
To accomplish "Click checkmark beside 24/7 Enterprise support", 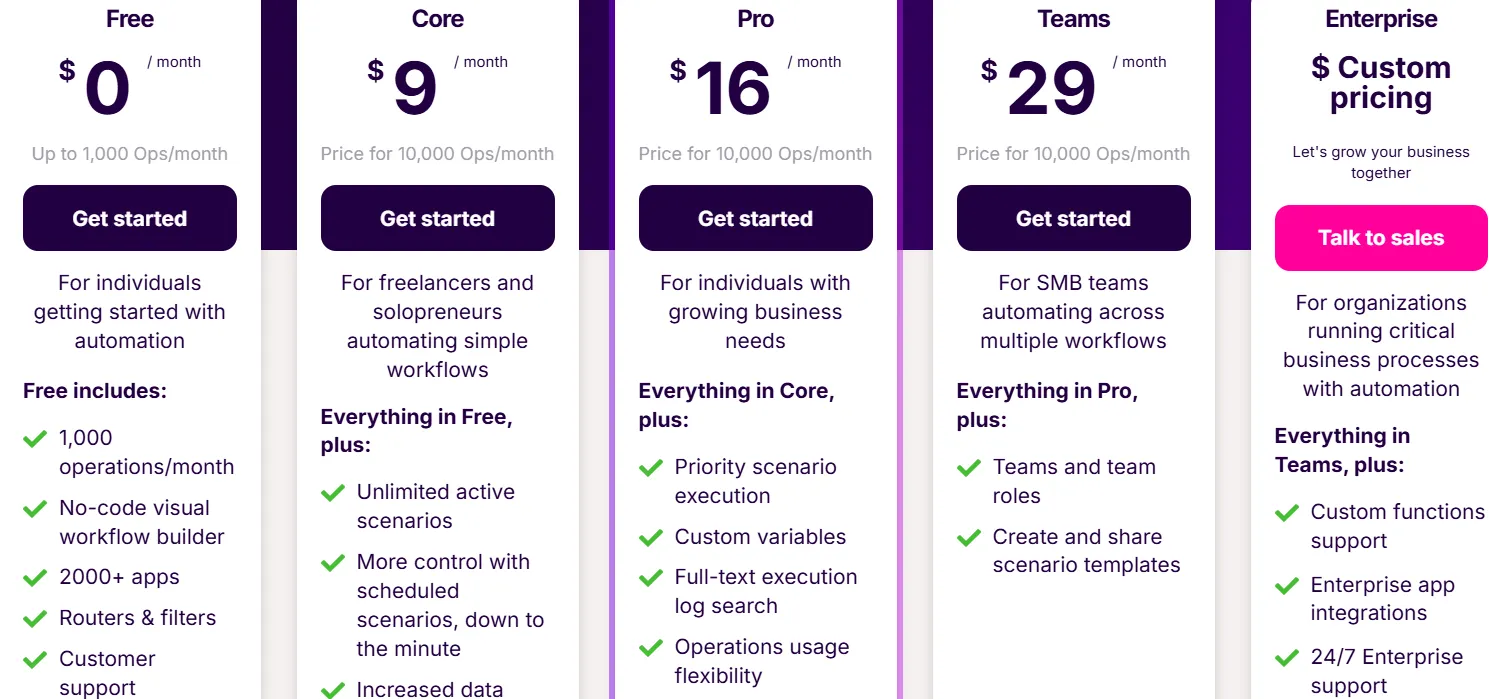I will tap(1287, 657).
